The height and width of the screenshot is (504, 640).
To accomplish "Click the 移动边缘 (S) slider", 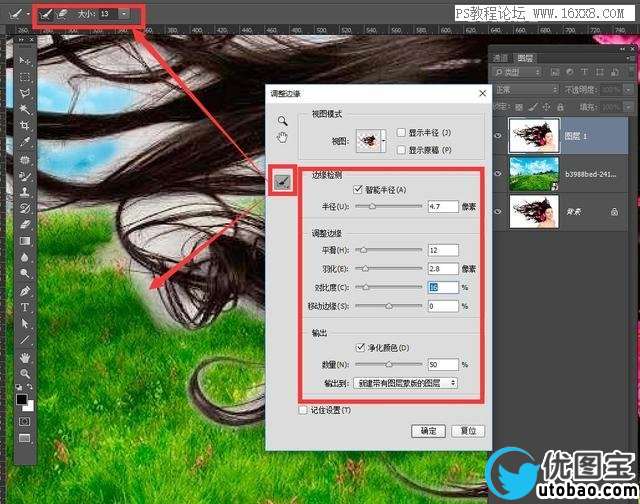I will pos(389,306).
